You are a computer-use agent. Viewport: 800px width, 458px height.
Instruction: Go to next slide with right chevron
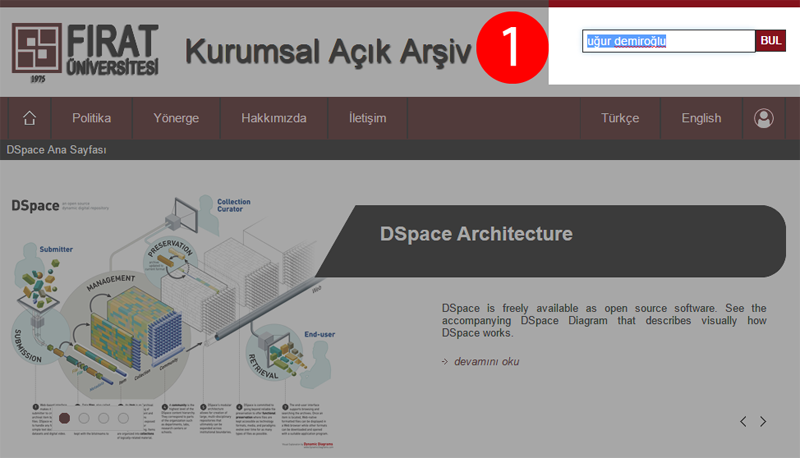coord(763,421)
